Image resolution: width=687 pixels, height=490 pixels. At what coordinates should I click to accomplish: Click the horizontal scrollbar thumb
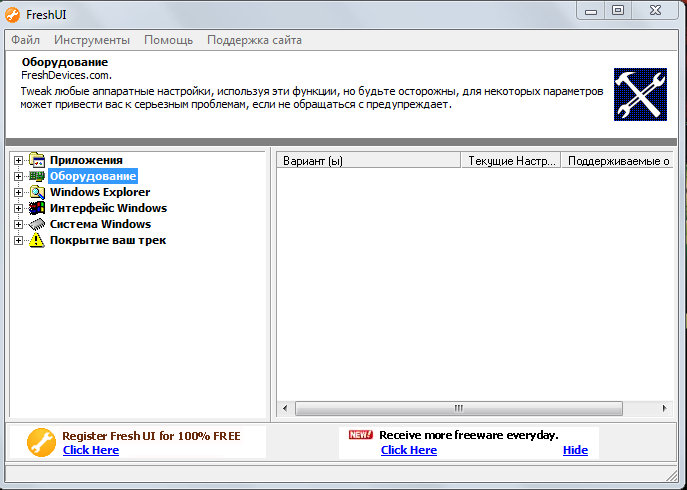coord(459,408)
